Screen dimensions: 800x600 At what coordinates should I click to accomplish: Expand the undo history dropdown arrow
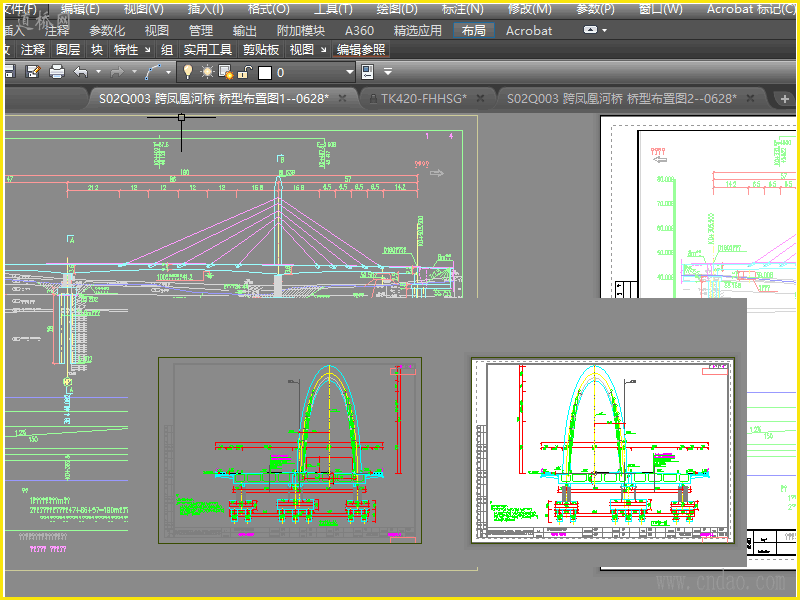(x=96, y=72)
